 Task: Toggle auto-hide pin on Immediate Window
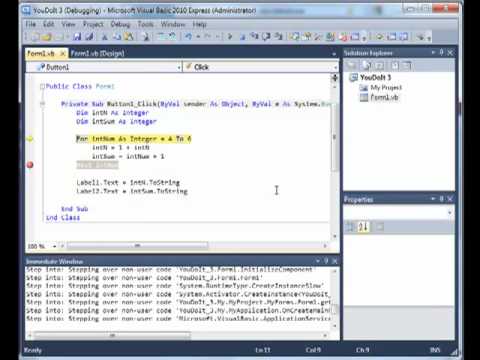tap(326, 261)
